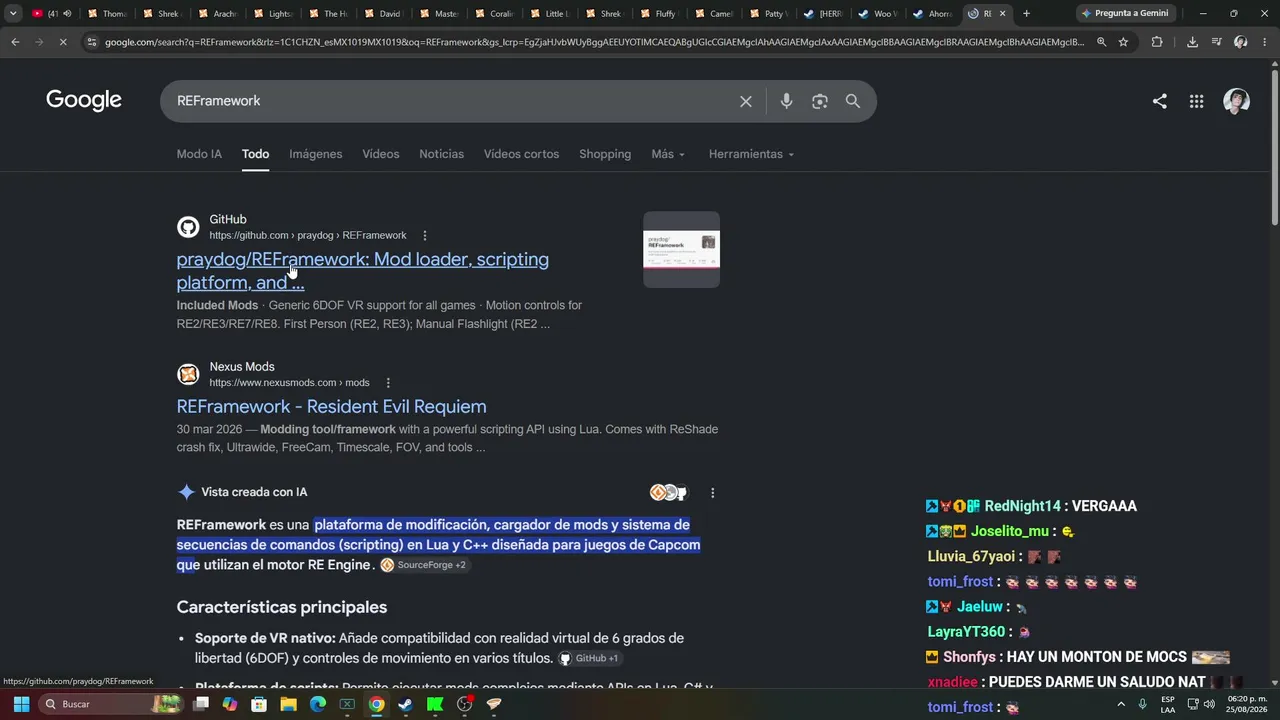This screenshot has width=1280, height=720.
Task: Open options menu for AI overview
Action: pos(712,493)
